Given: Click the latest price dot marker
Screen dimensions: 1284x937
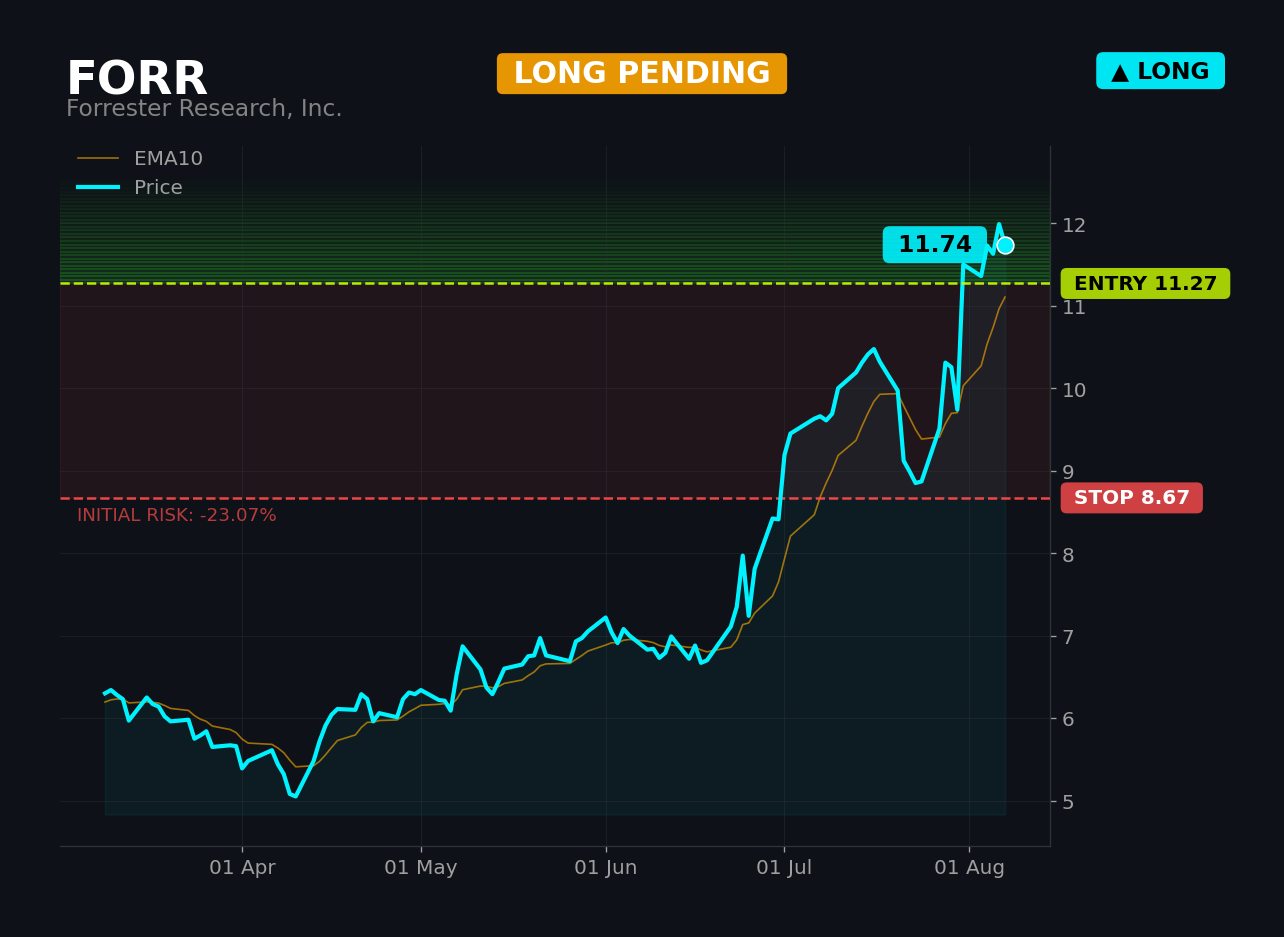Looking at the screenshot, I should [1005, 245].
